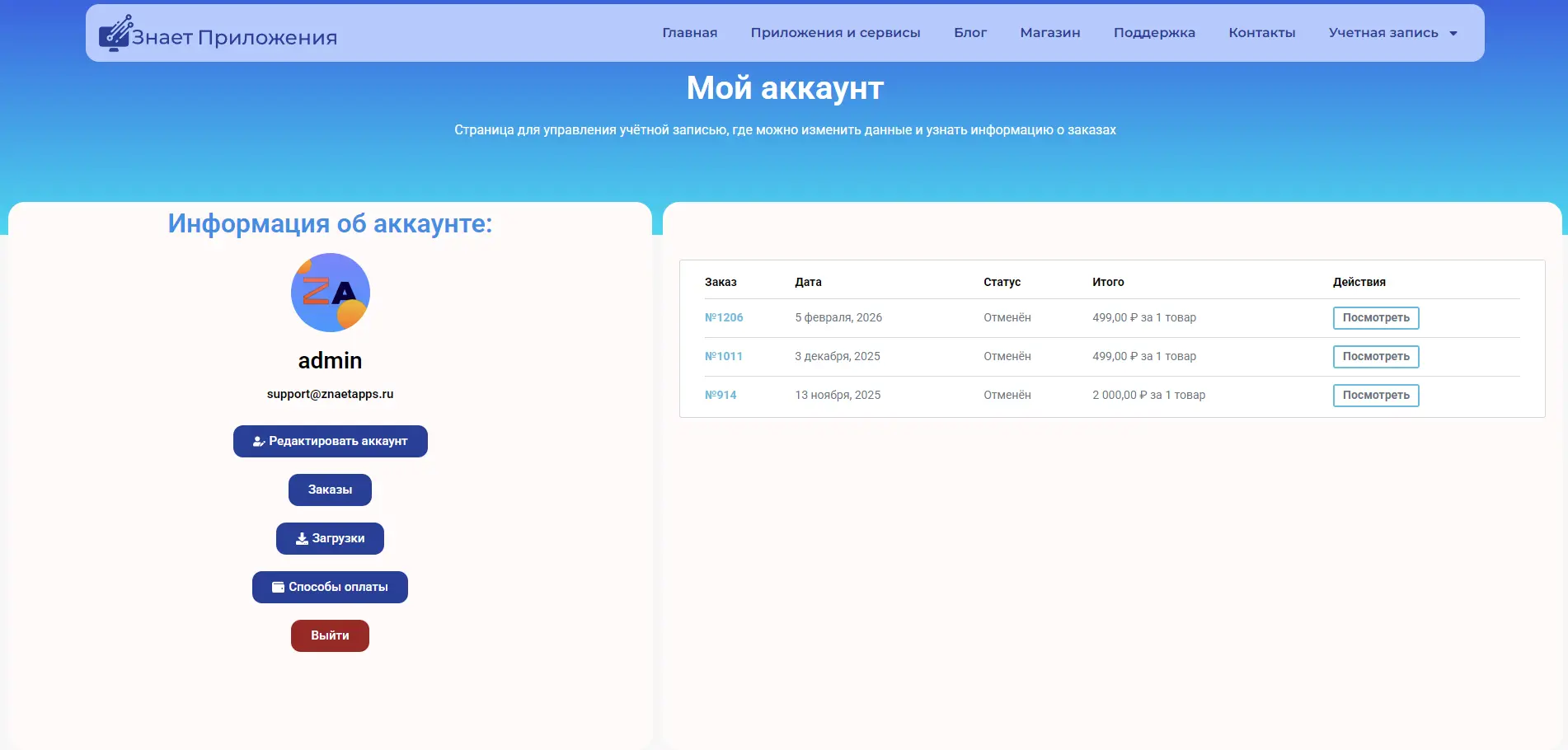Viewport: 1568px width, 750px height.
Task: View order №914 with Посмотреть
Action: (x=1376, y=395)
